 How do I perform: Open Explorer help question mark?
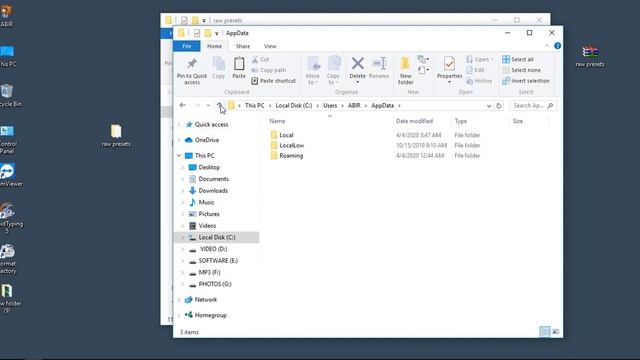[558, 46]
